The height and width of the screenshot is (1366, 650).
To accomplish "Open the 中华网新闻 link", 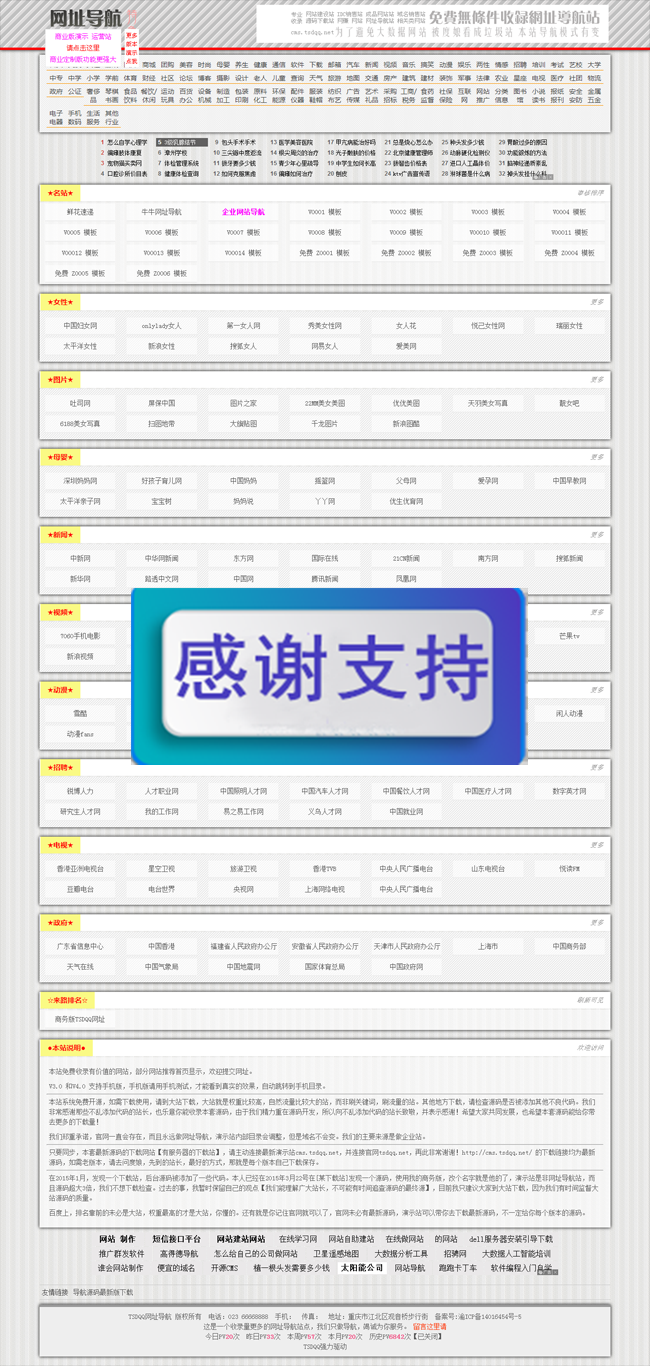I will (161, 558).
